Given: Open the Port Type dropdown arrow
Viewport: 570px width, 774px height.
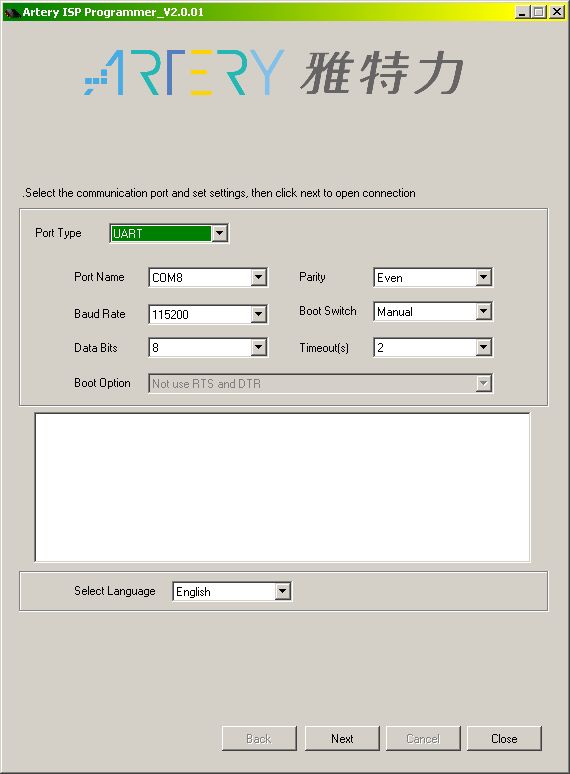Looking at the screenshot, I should [x=220, y=233].
